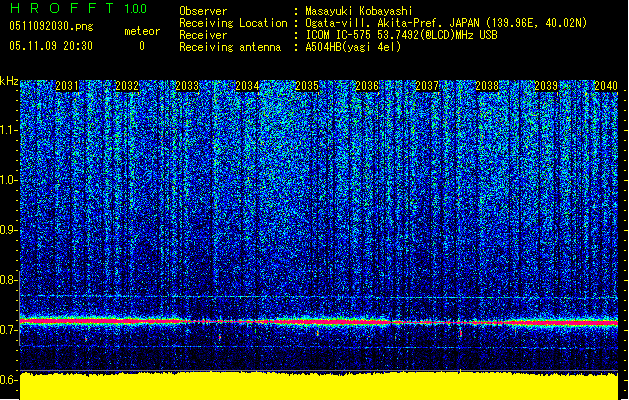The width and height of the screenshot is (629, 400).
Task: Click the Ogata-vill. Akita-Pref. JAPAN location text
Action: click(x=446, y=23)
